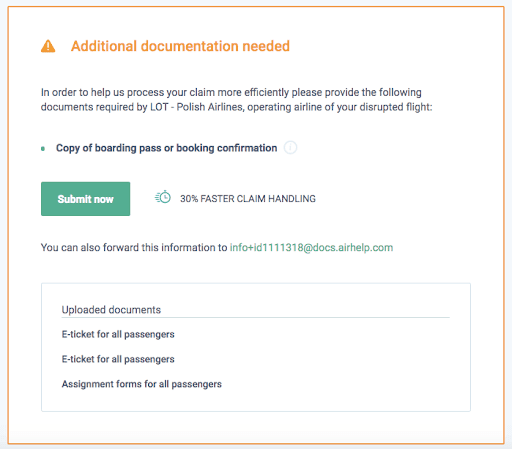Click the Submit now button
Screen dimensions: 512x449
[85, 199]
